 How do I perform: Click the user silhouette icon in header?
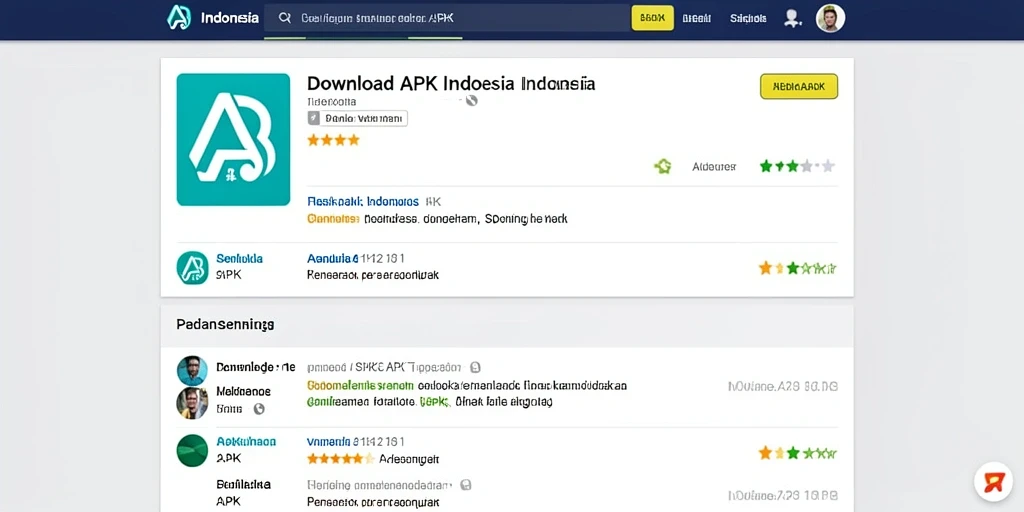(x=793, y=18)
